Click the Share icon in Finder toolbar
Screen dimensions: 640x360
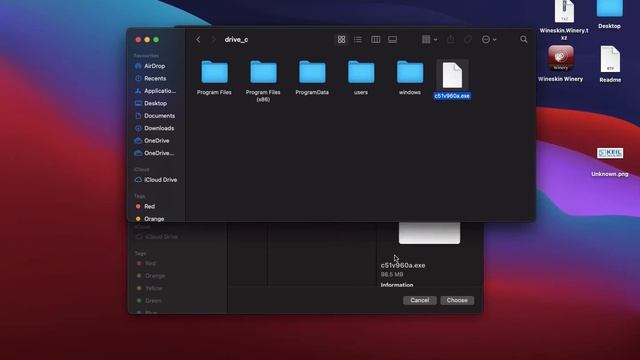click(451, 40)
